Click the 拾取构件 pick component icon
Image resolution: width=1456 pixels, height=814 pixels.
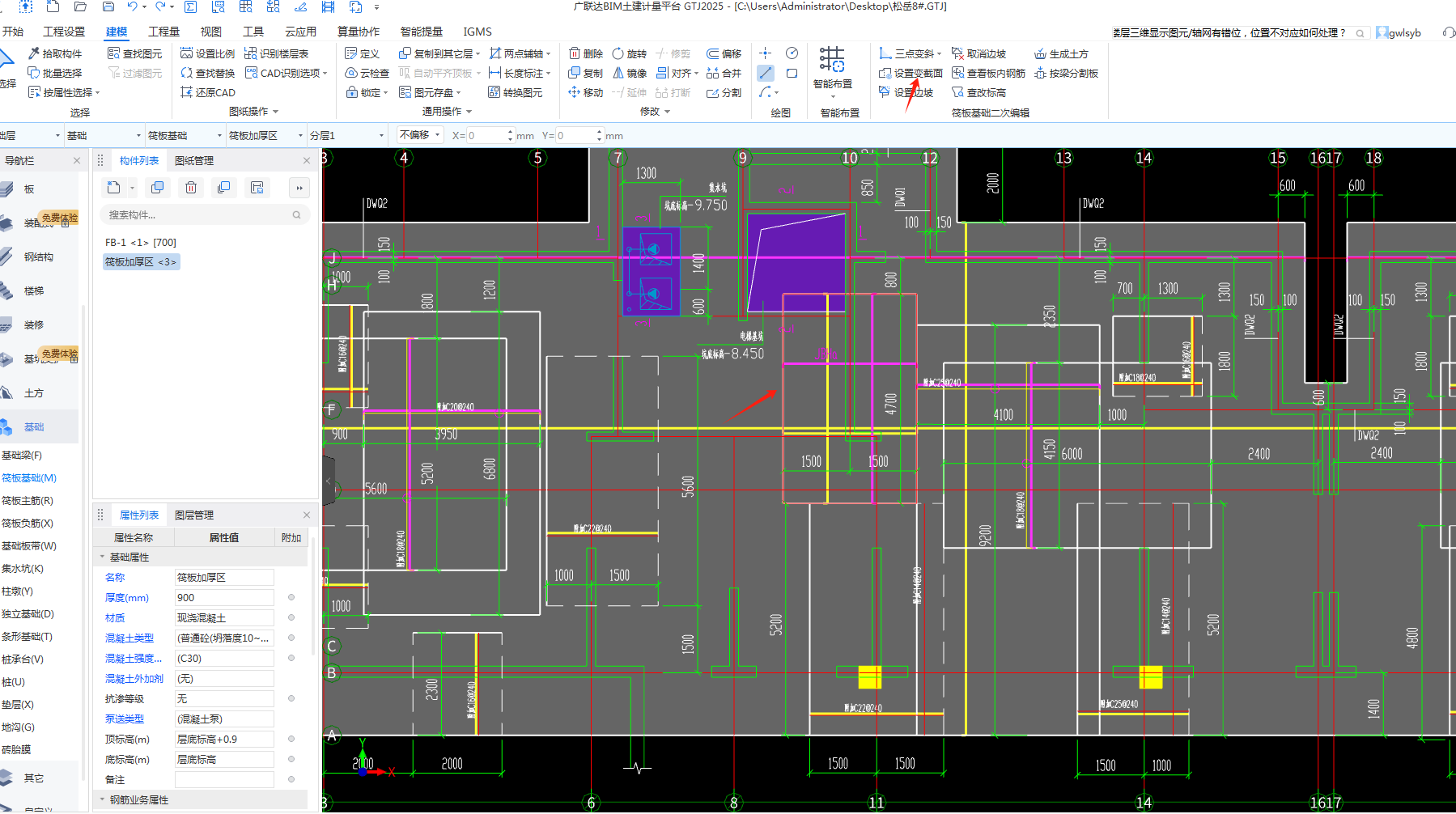34,53
